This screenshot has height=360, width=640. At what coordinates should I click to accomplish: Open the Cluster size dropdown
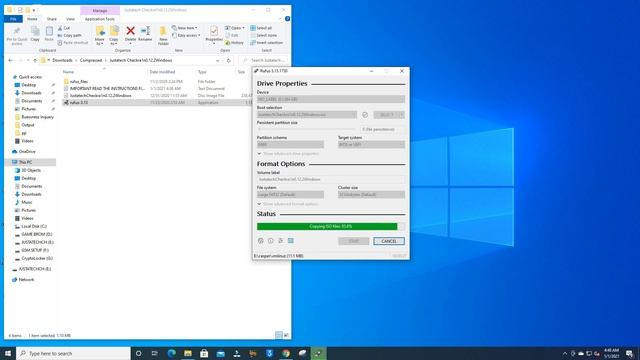tap(371, 195)
